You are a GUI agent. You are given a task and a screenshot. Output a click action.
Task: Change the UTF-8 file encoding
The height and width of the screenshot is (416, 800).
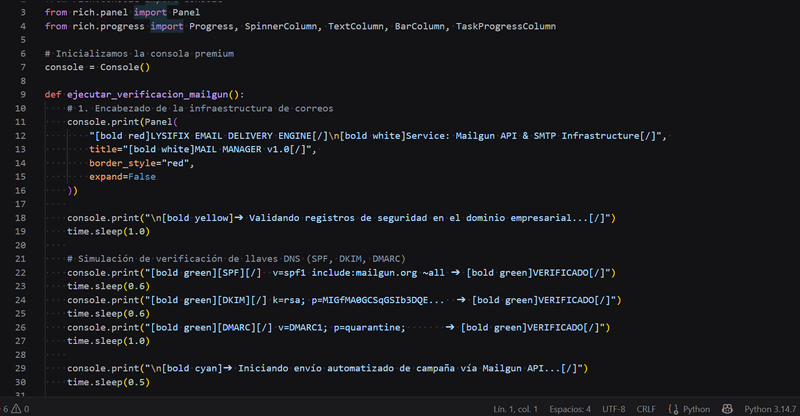click(x=613, y=409)
